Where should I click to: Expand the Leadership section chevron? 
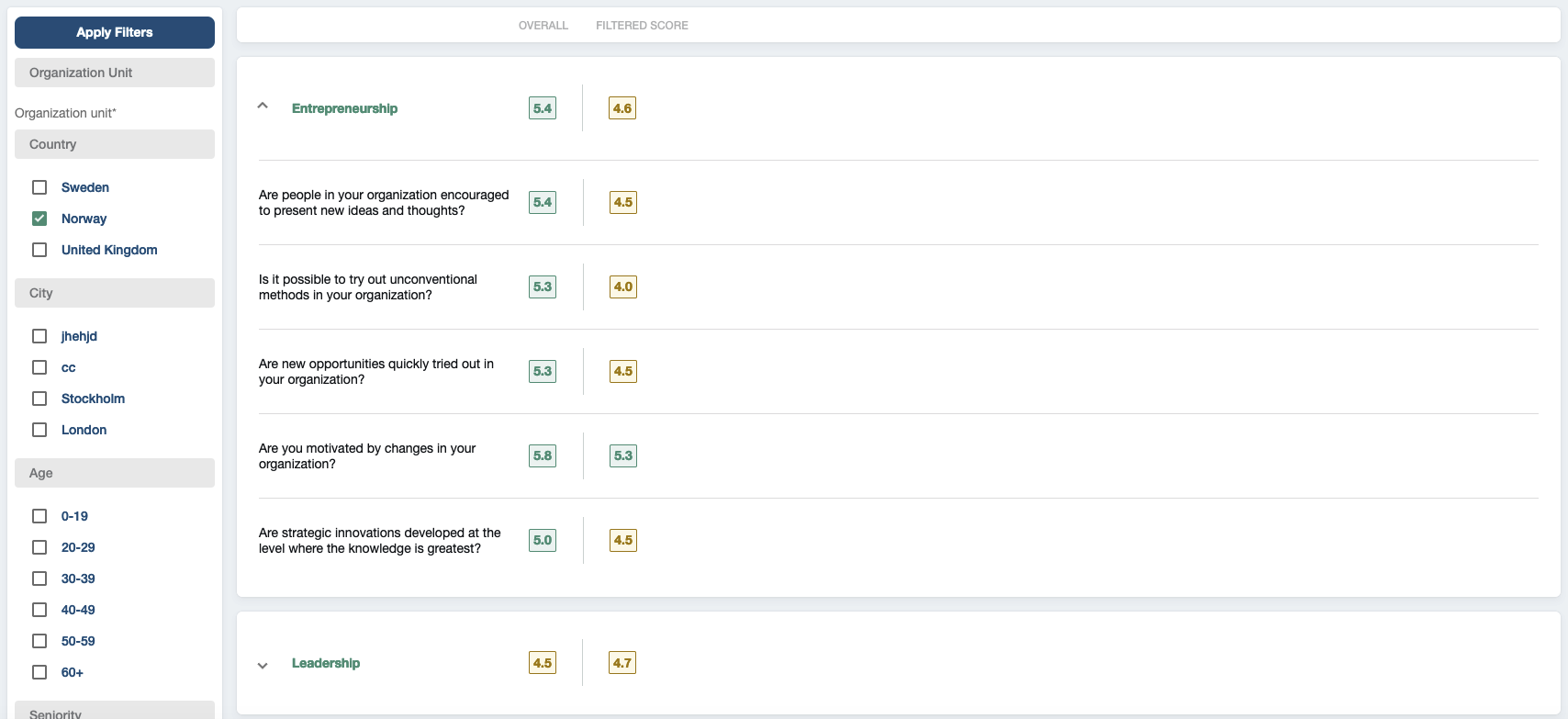263,665
